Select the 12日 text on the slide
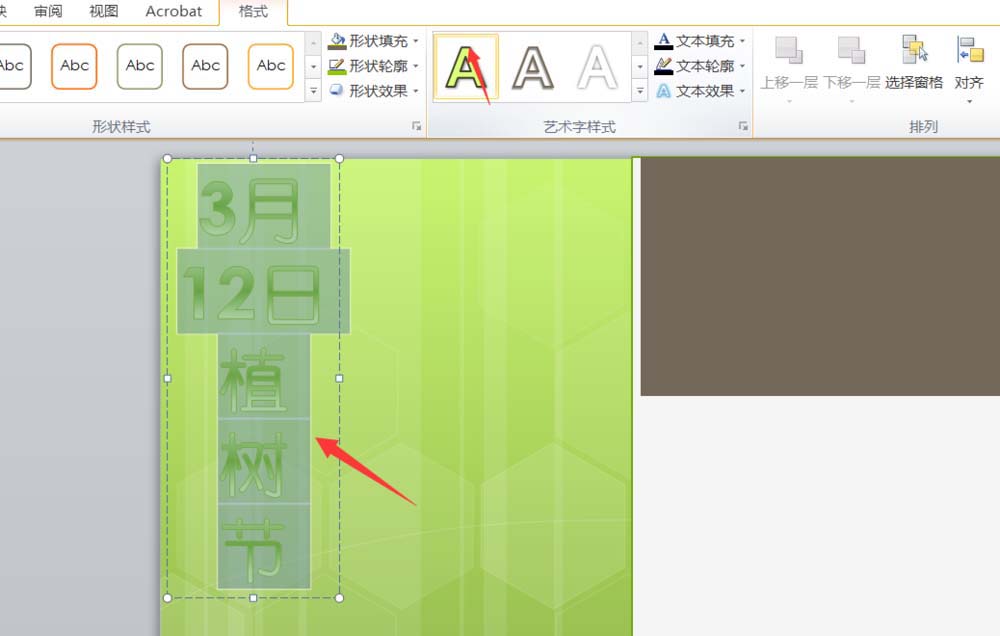 [251, 293]
